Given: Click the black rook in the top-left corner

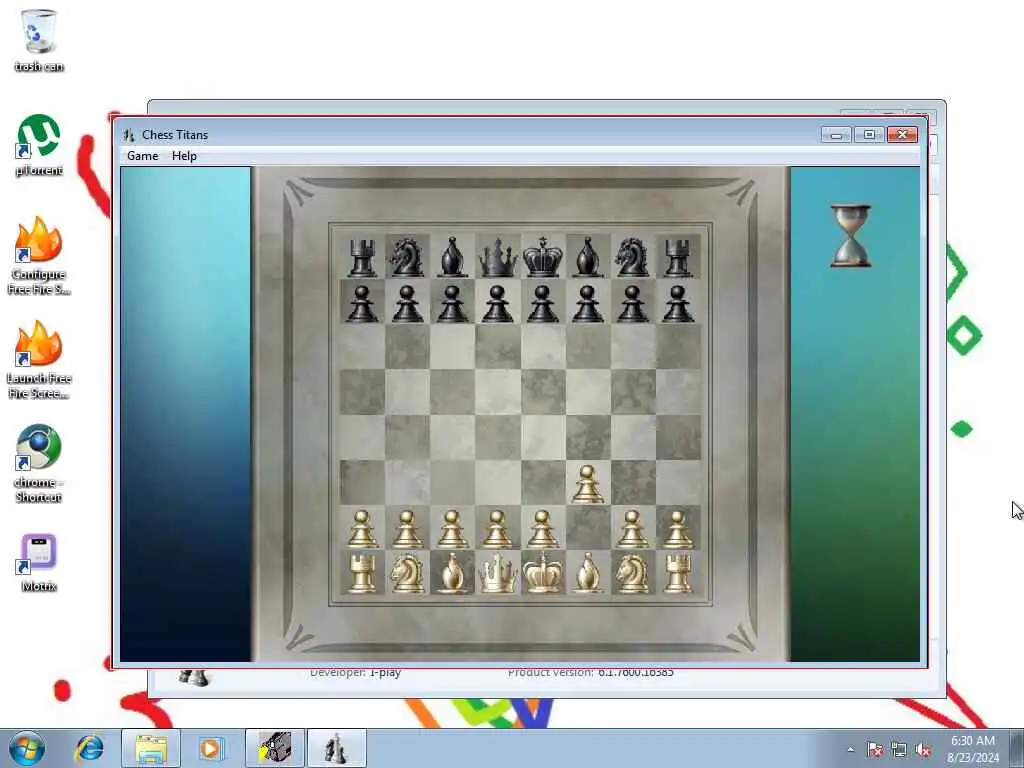Looking at the screenshot, I should coord(362,258).
